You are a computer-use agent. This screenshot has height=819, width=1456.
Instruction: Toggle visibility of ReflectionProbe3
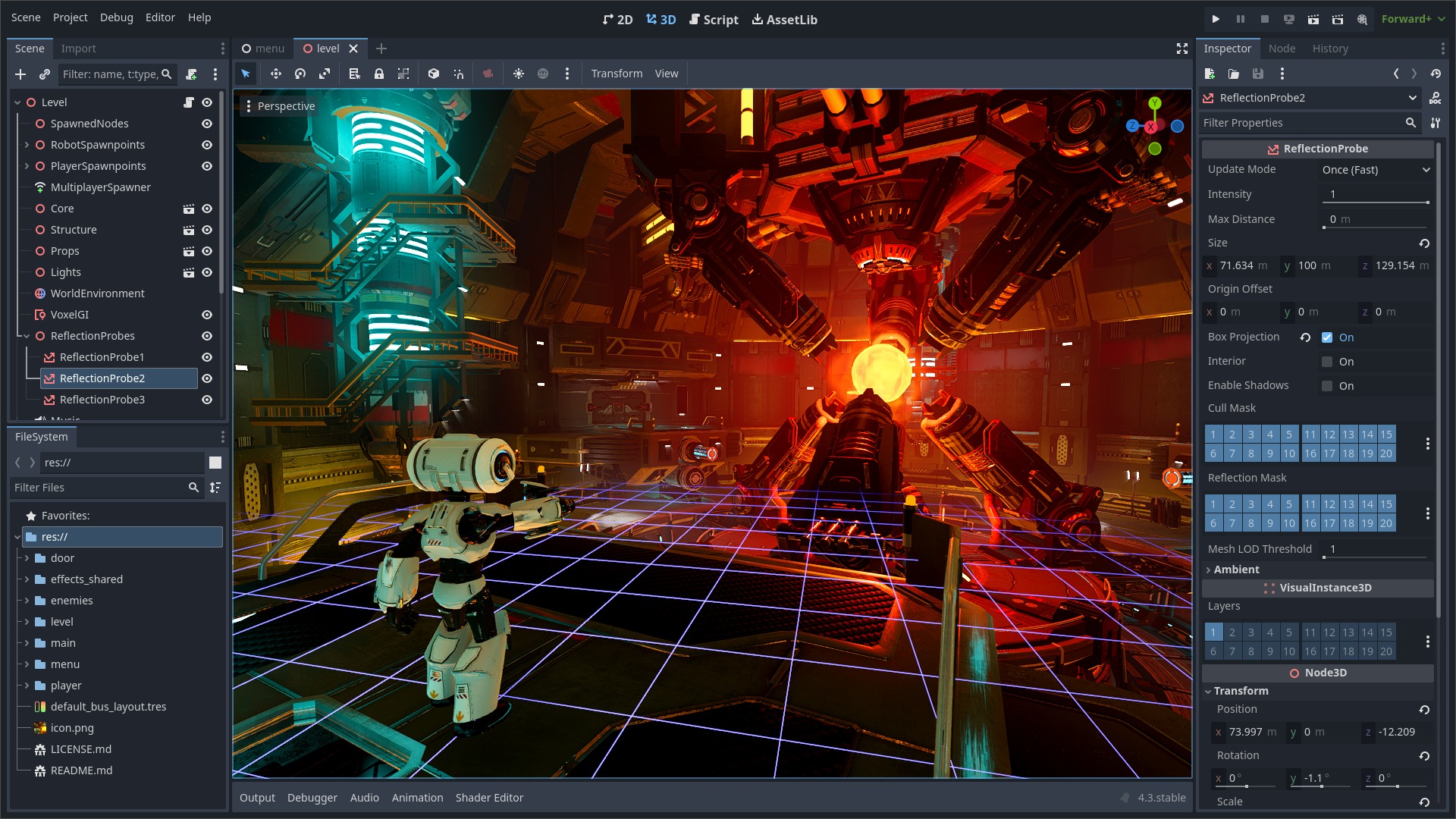coord(207,398)
